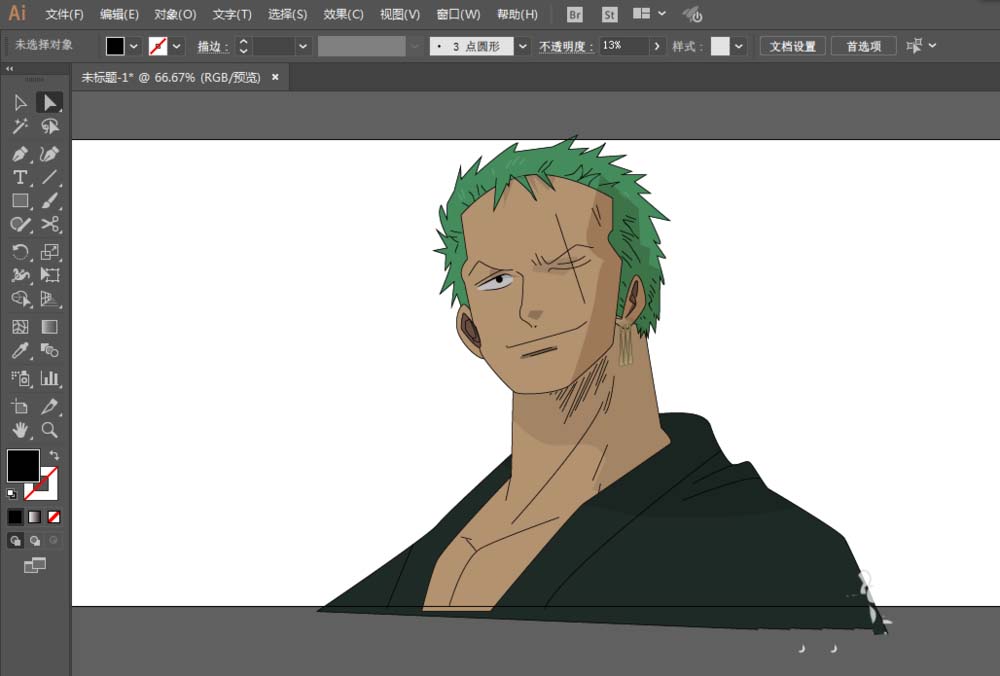Expand the 样式 style dropdown
This screenshot has width=1000, height=676.
[739, 46]
